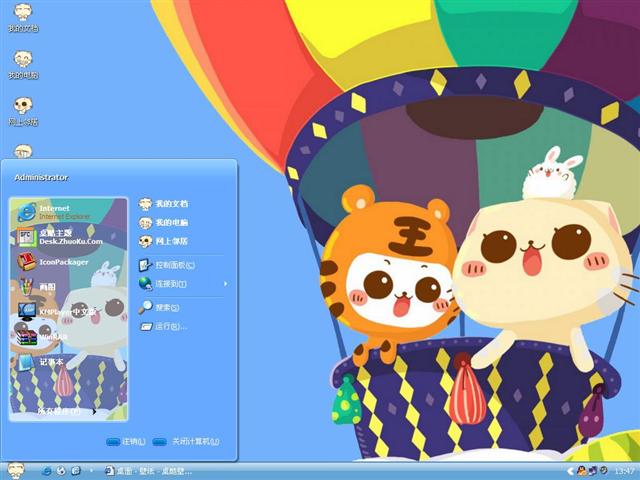Launch IconPackager from Start menu

69,262
